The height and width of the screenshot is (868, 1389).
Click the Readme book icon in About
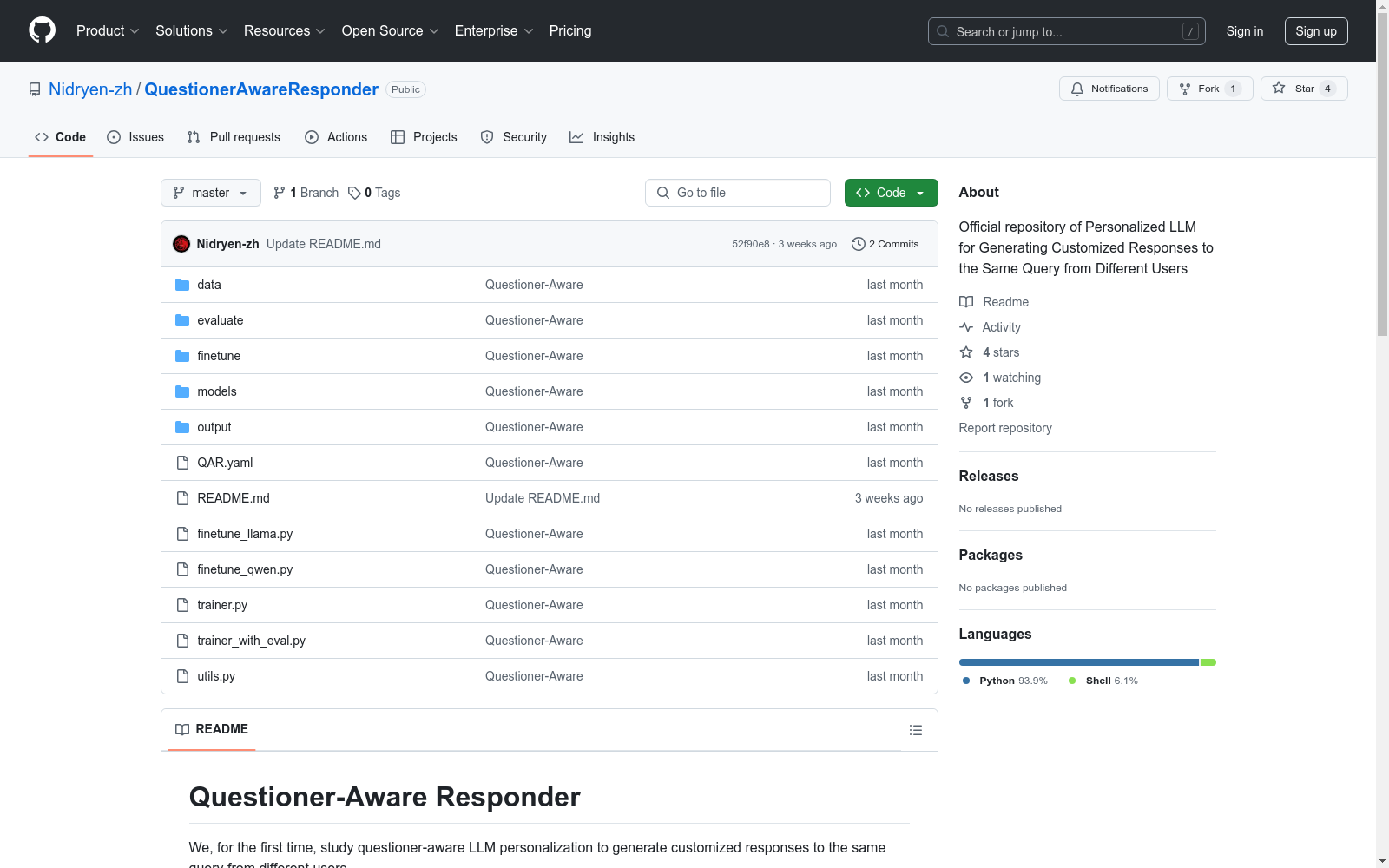pyautogui.click(x=966, y=302)
